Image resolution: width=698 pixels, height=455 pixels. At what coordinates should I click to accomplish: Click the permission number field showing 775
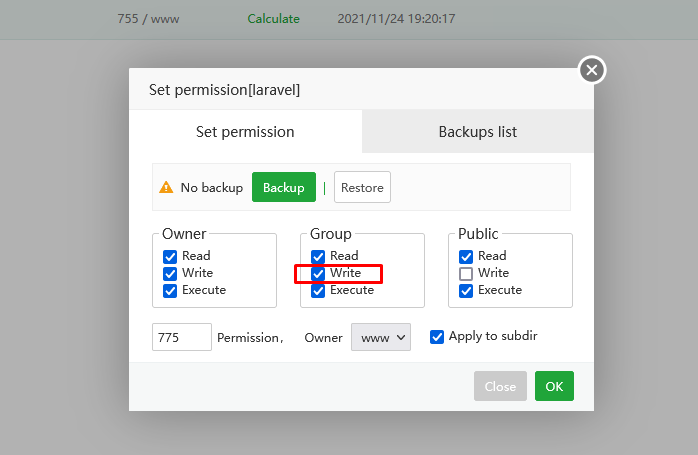point(181,338)
